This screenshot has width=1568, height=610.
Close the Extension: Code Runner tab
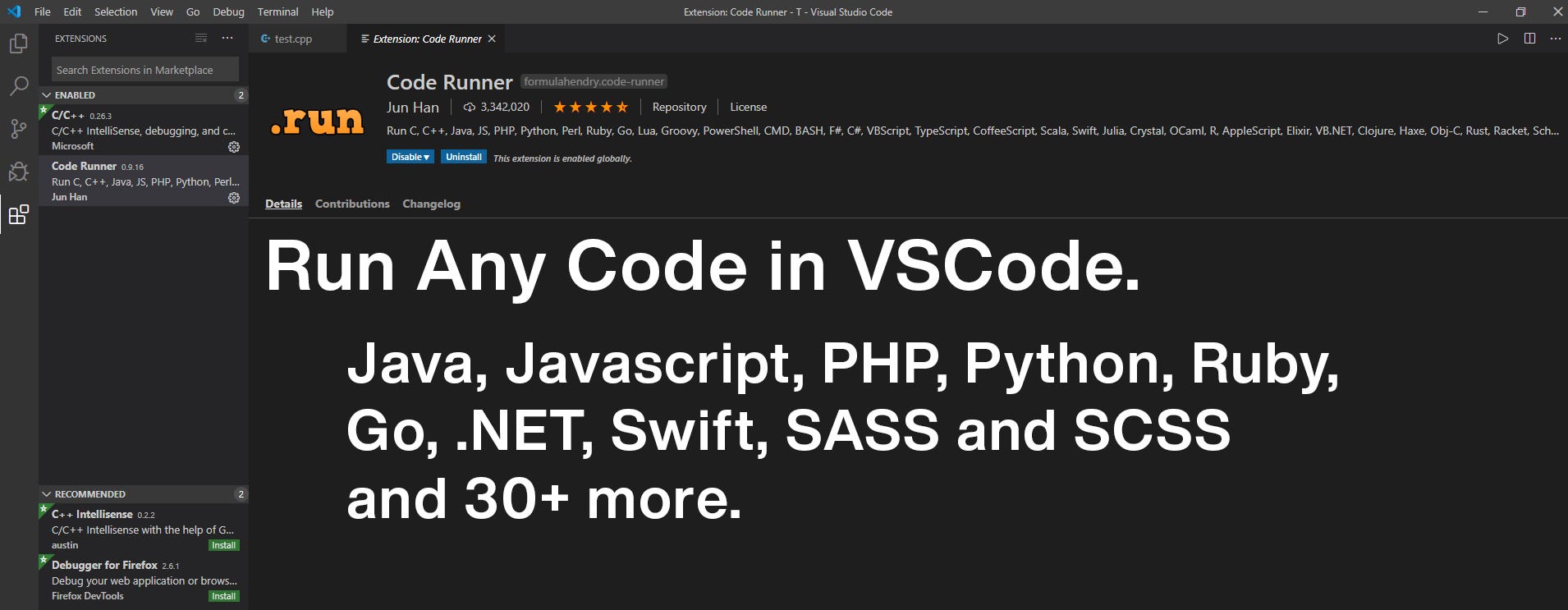pyautogui.click(x=492, y=39)
